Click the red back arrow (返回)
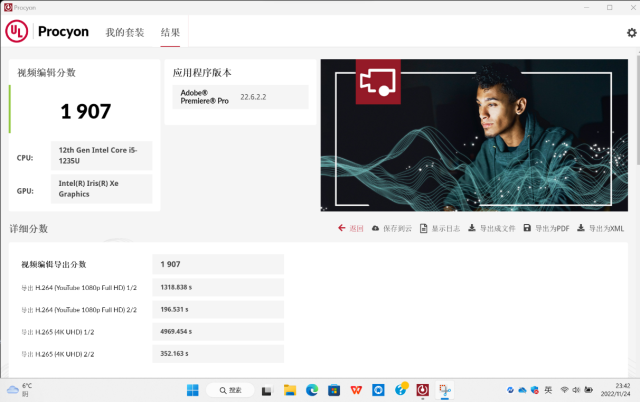Image resolution: width=640 pixels, height=402 pixels. pyautogui.click(x=342, y=228)
